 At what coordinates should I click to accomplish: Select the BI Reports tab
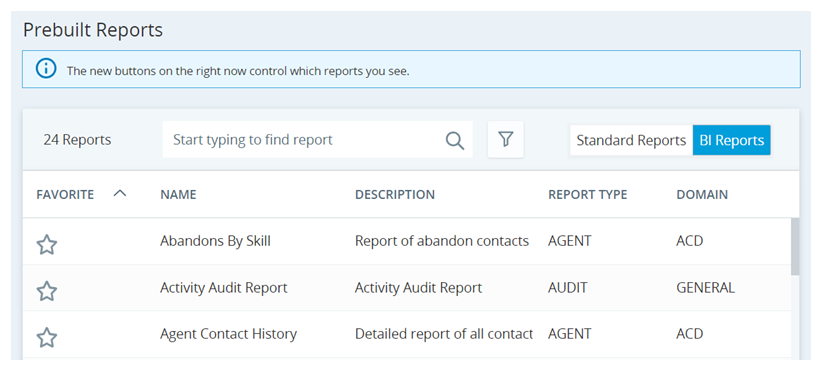pos(732,140)
